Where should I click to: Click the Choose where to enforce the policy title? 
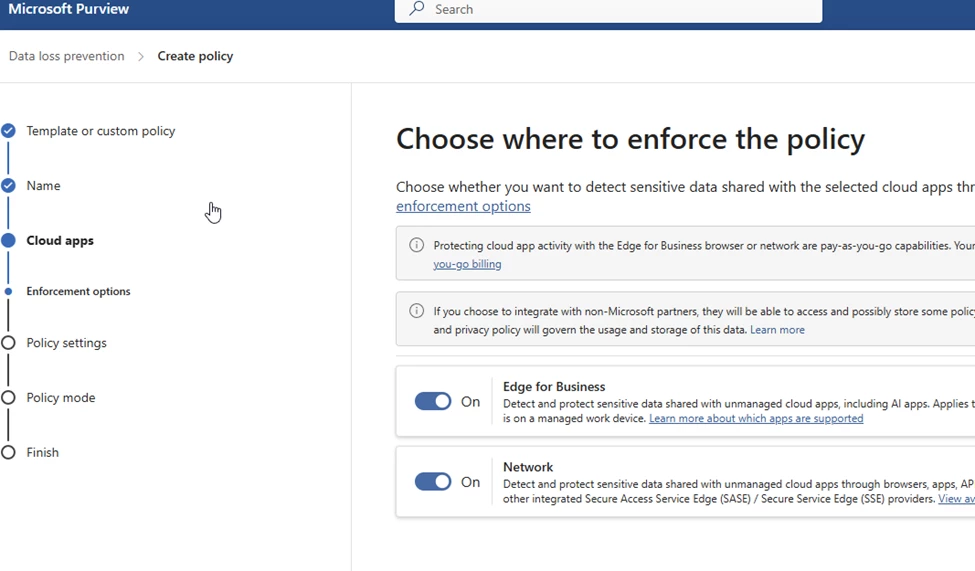tap(631, 139)
